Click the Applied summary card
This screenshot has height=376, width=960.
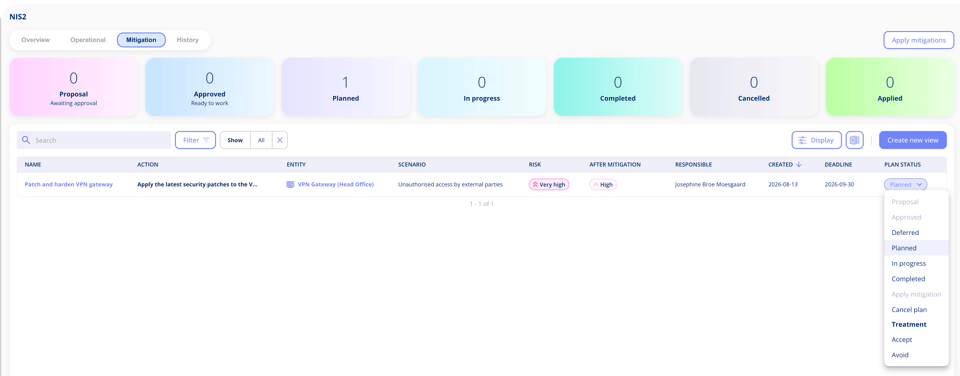[890, 87]
